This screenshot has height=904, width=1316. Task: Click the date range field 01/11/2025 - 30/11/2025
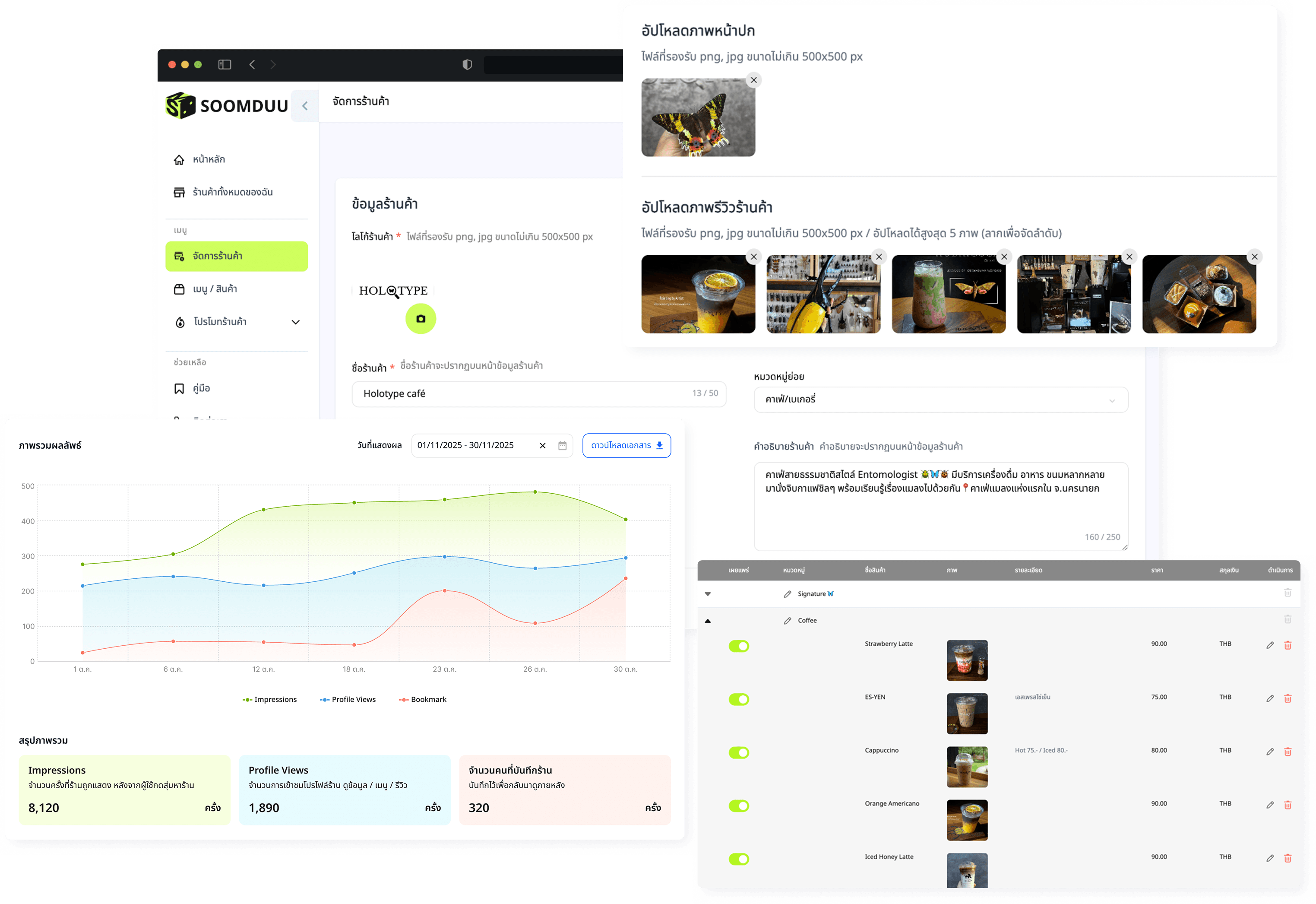click(491, 445)
